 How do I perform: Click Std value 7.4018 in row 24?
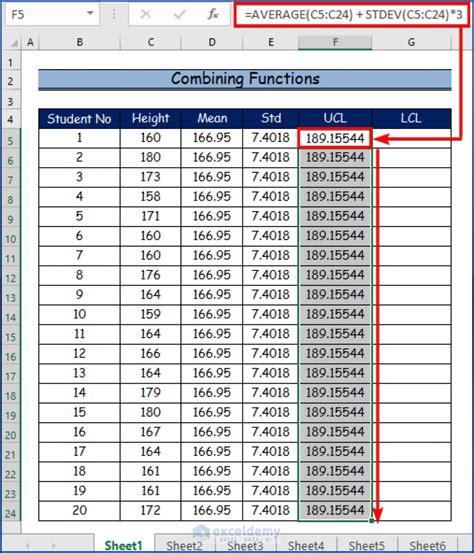(x=271, y=511)
